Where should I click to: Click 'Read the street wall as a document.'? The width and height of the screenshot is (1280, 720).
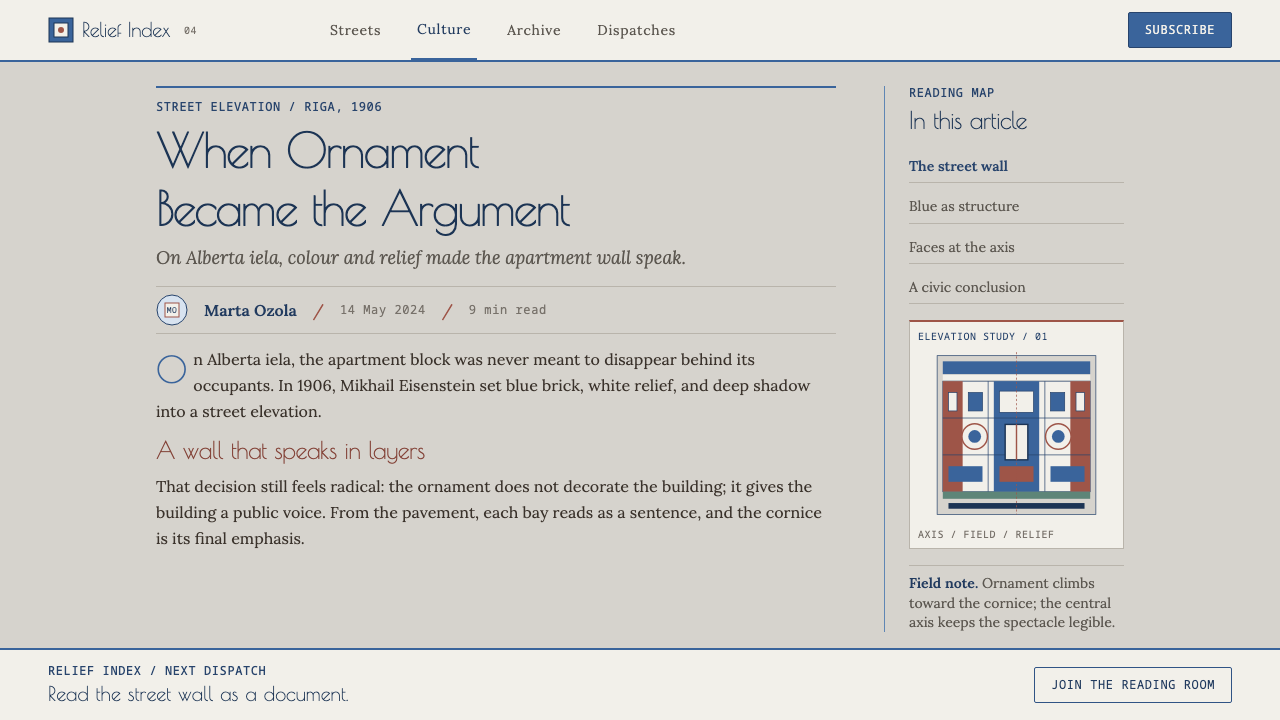[198, 694]
